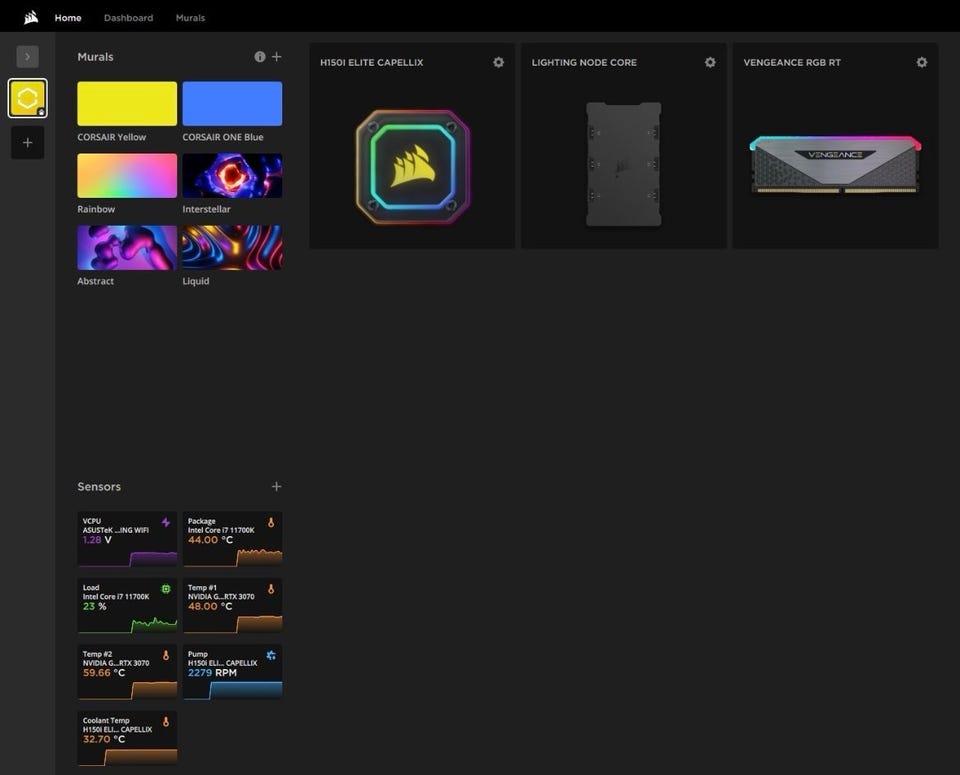This screenshot has height=775, width=960.
Task: Open the Pump 2279 RPM tile
Action: [232, 672]
